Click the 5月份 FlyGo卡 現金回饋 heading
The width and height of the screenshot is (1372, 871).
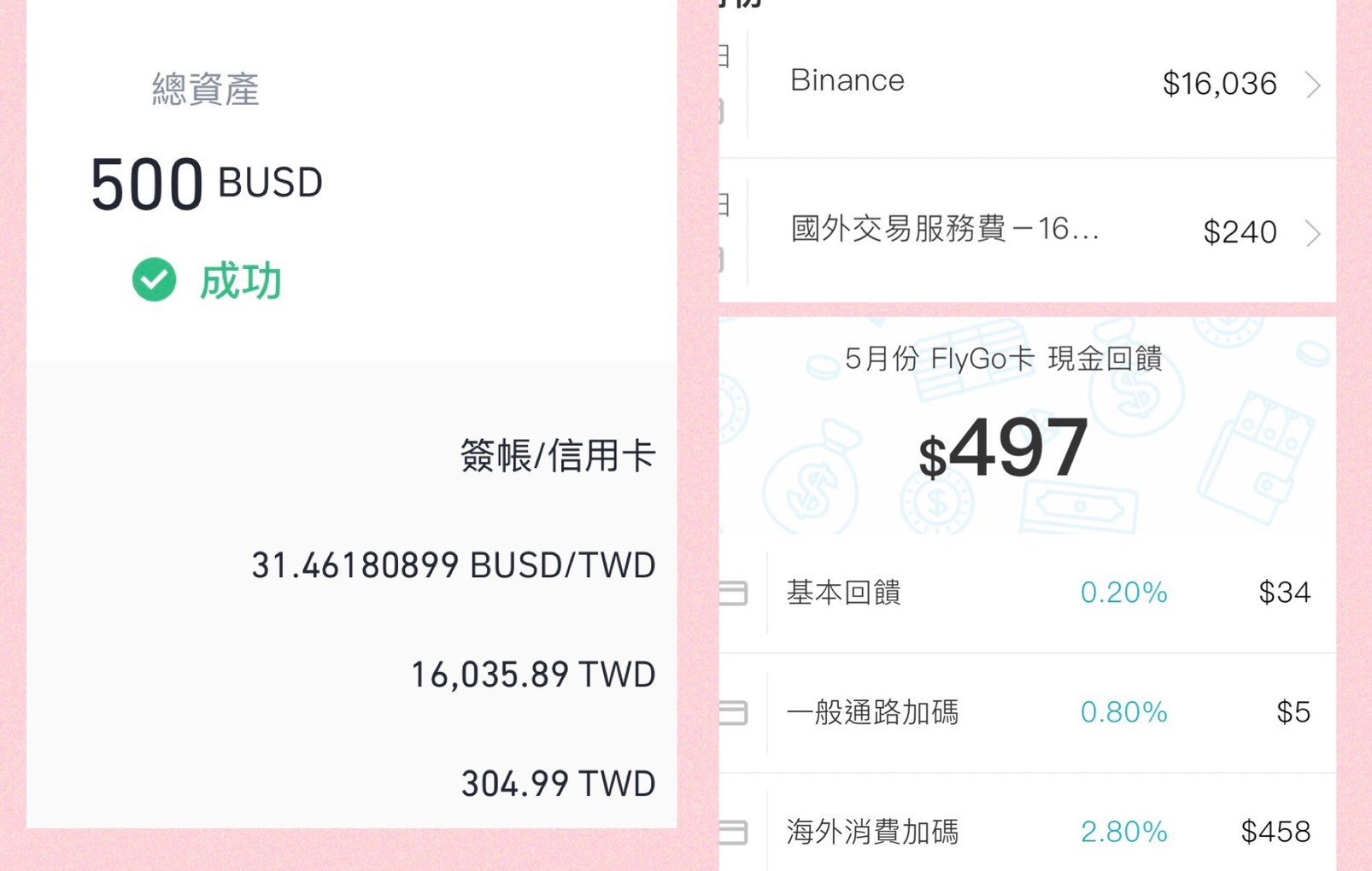point(1003,359)
